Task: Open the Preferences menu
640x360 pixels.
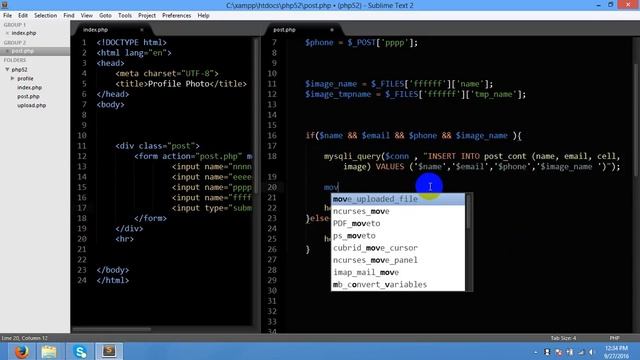Action: coord(176,16)
